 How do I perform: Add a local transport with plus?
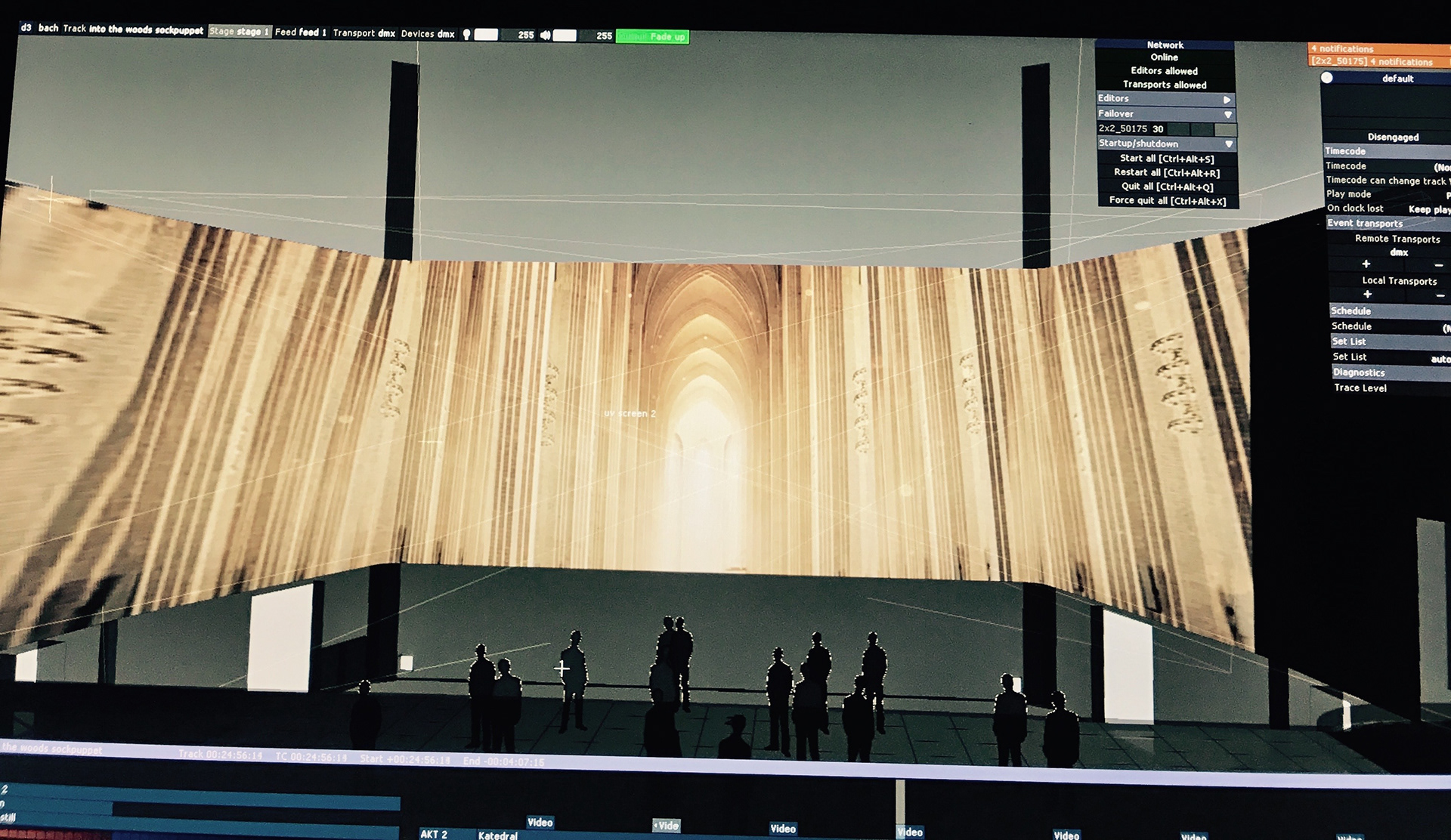(x=1367, y=295)
